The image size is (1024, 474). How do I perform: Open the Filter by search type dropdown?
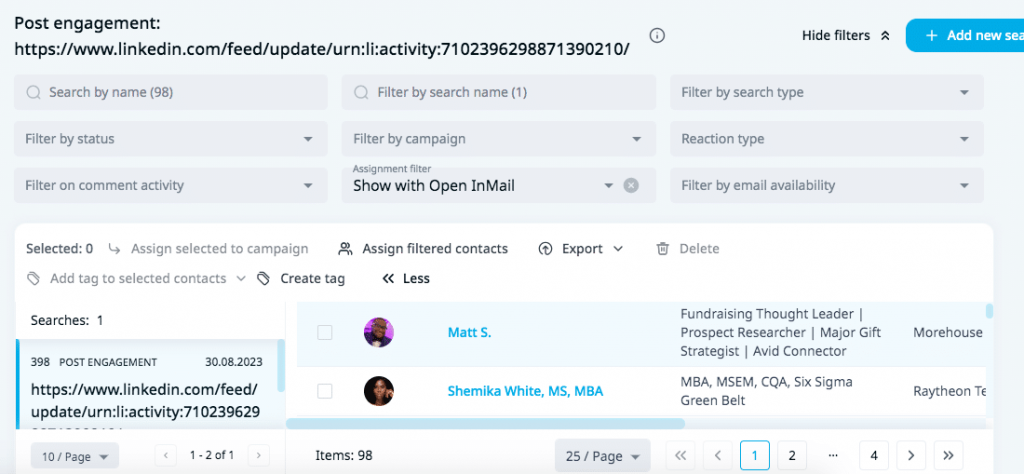click(x=827, y=92)
